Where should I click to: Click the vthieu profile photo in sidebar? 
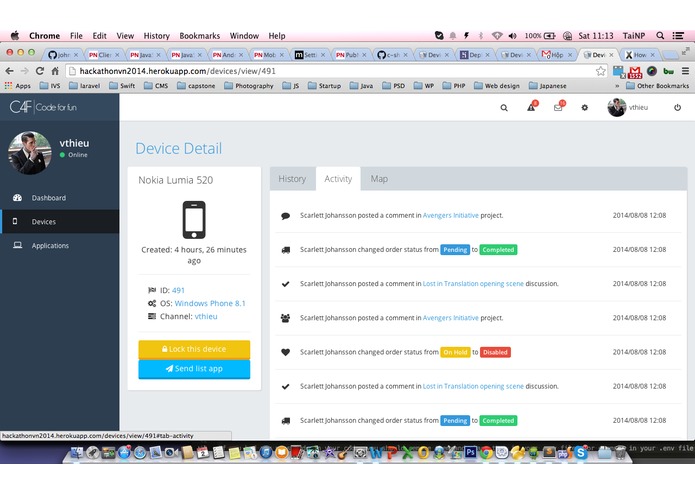30,153
